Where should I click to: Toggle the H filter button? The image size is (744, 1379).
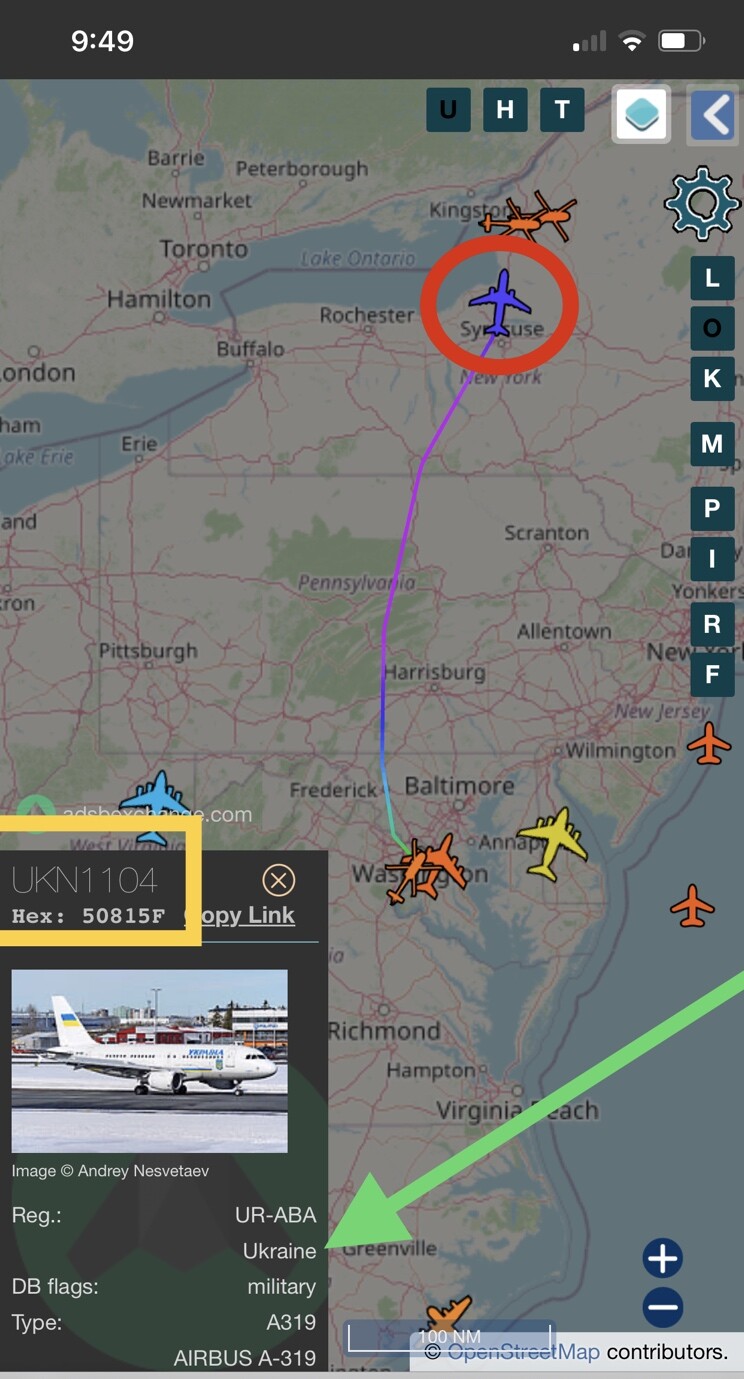(x=505, y=110)
